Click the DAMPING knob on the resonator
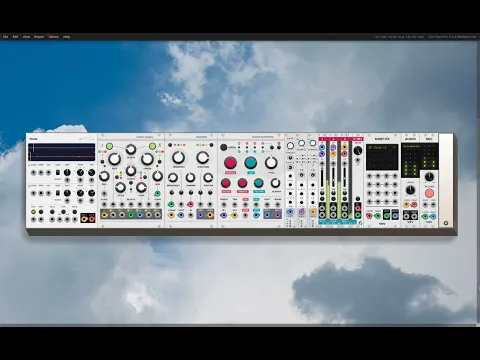The width and height of the screenshot is (480, 360). coord(191,177)
